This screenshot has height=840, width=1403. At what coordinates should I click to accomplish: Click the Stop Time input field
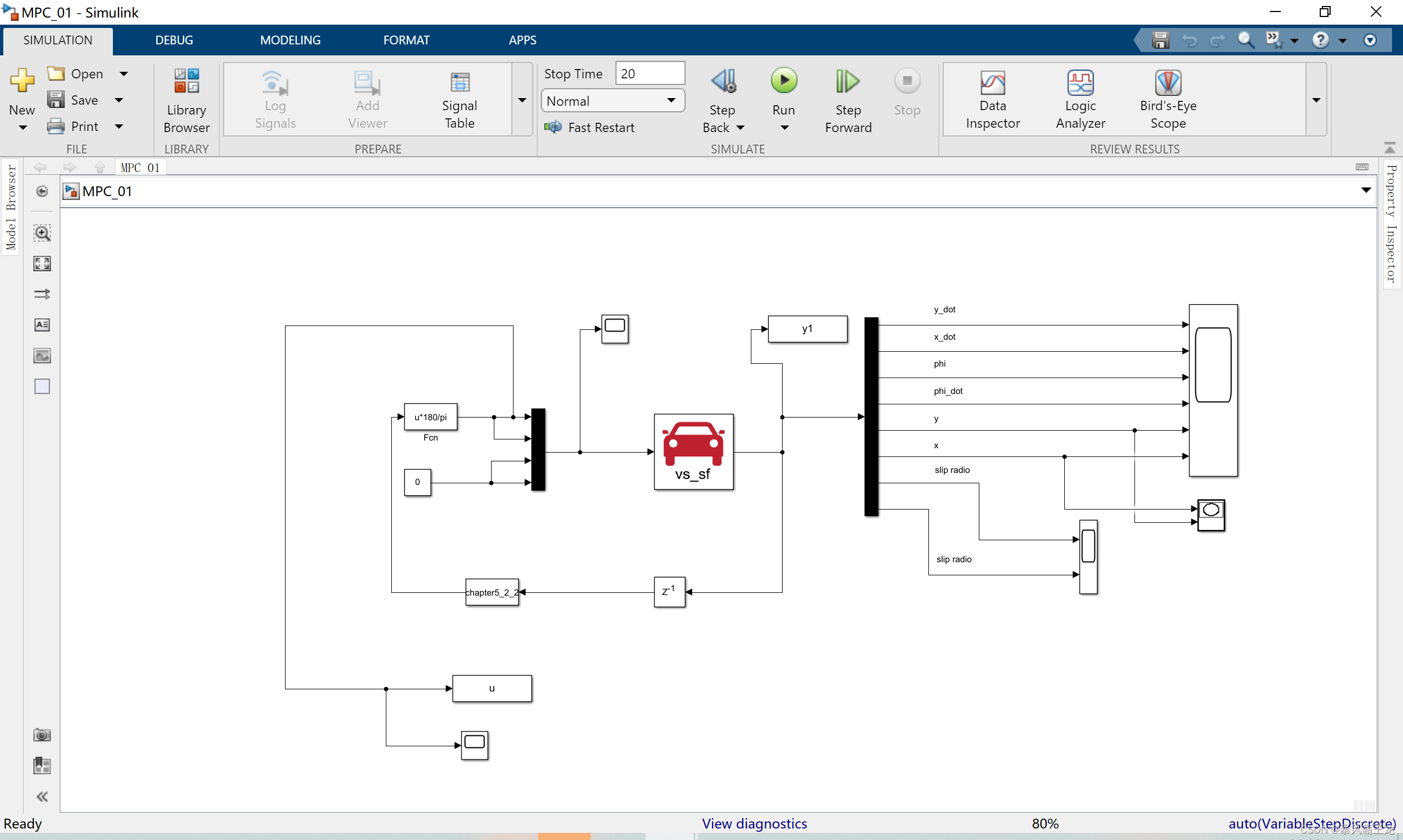[x=650, y=73]
